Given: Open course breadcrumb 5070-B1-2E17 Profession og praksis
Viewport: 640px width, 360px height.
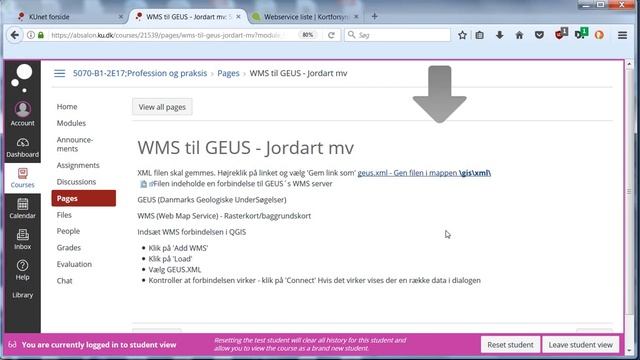Looking at the screenshot, I should [140, 73].
